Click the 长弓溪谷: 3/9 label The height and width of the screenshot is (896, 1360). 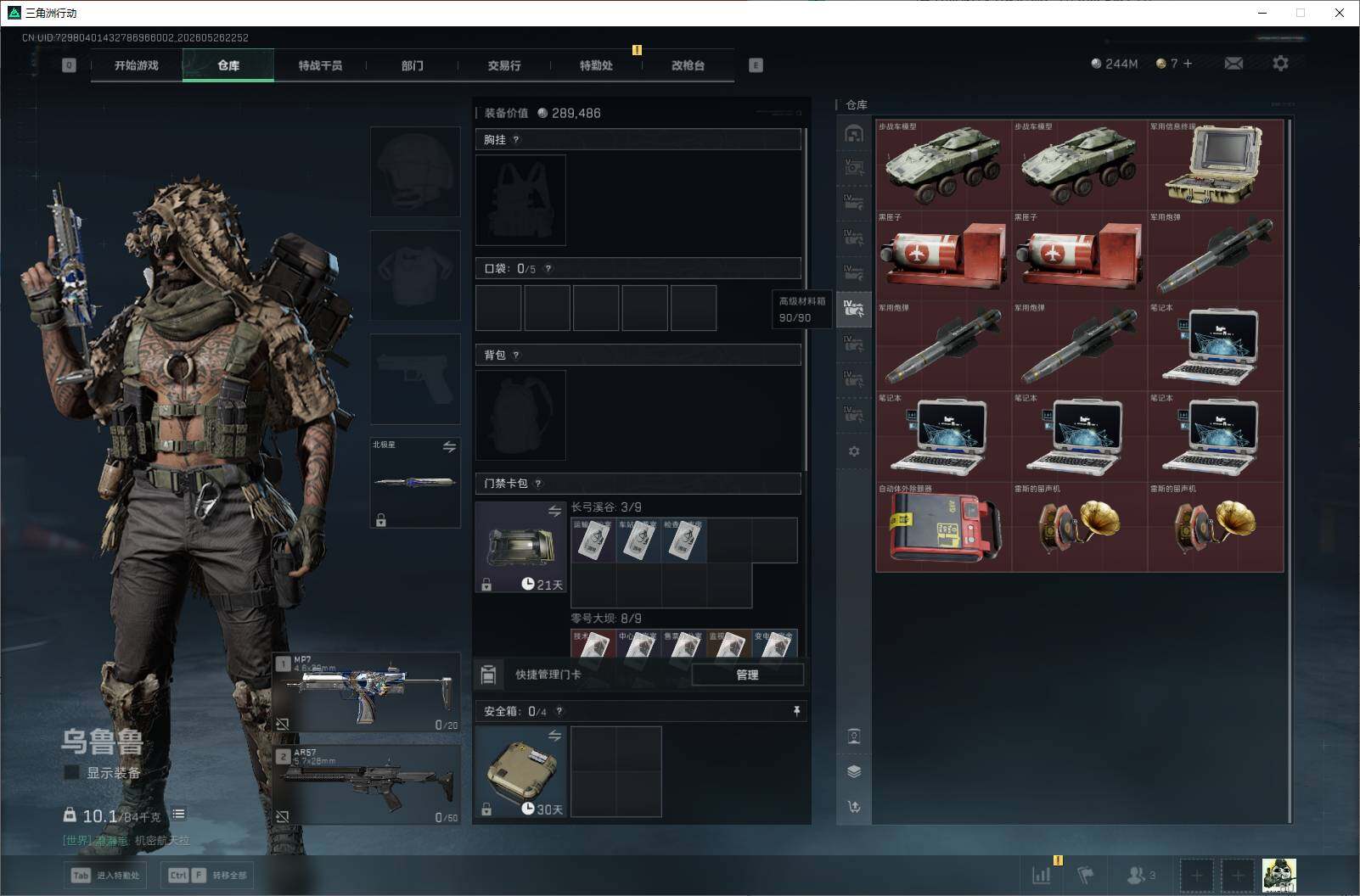(x=606, y=507)
